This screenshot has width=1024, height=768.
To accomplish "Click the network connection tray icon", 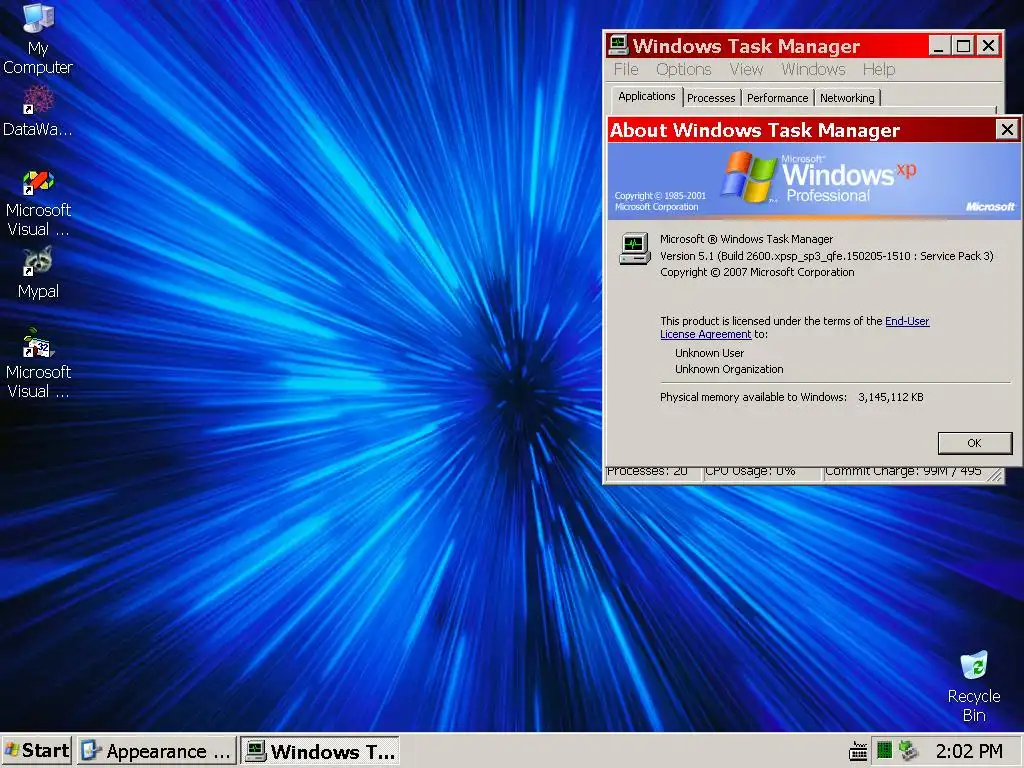I will (908, 750).
